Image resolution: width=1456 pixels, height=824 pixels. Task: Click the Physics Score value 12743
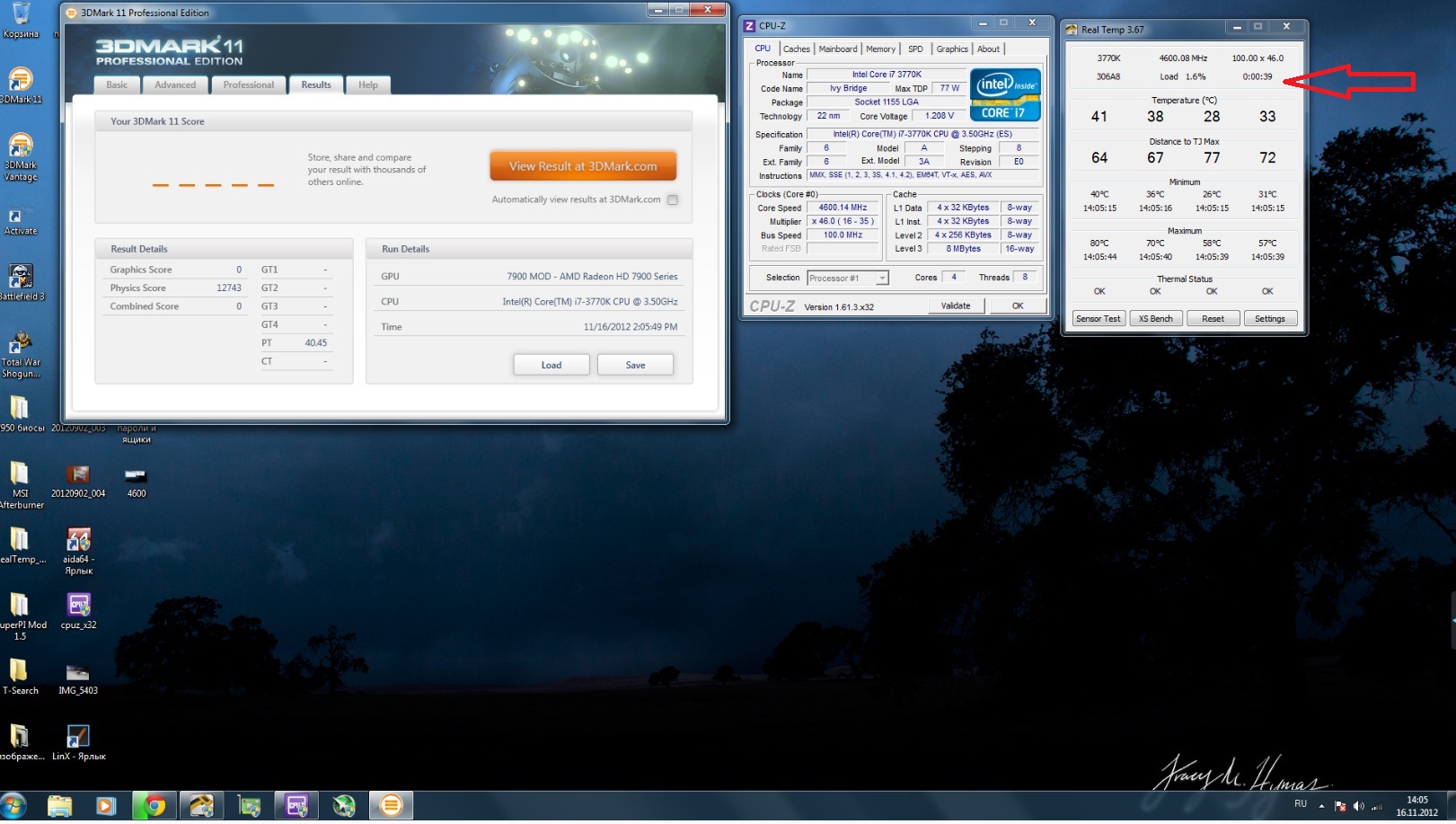point(228,288)
